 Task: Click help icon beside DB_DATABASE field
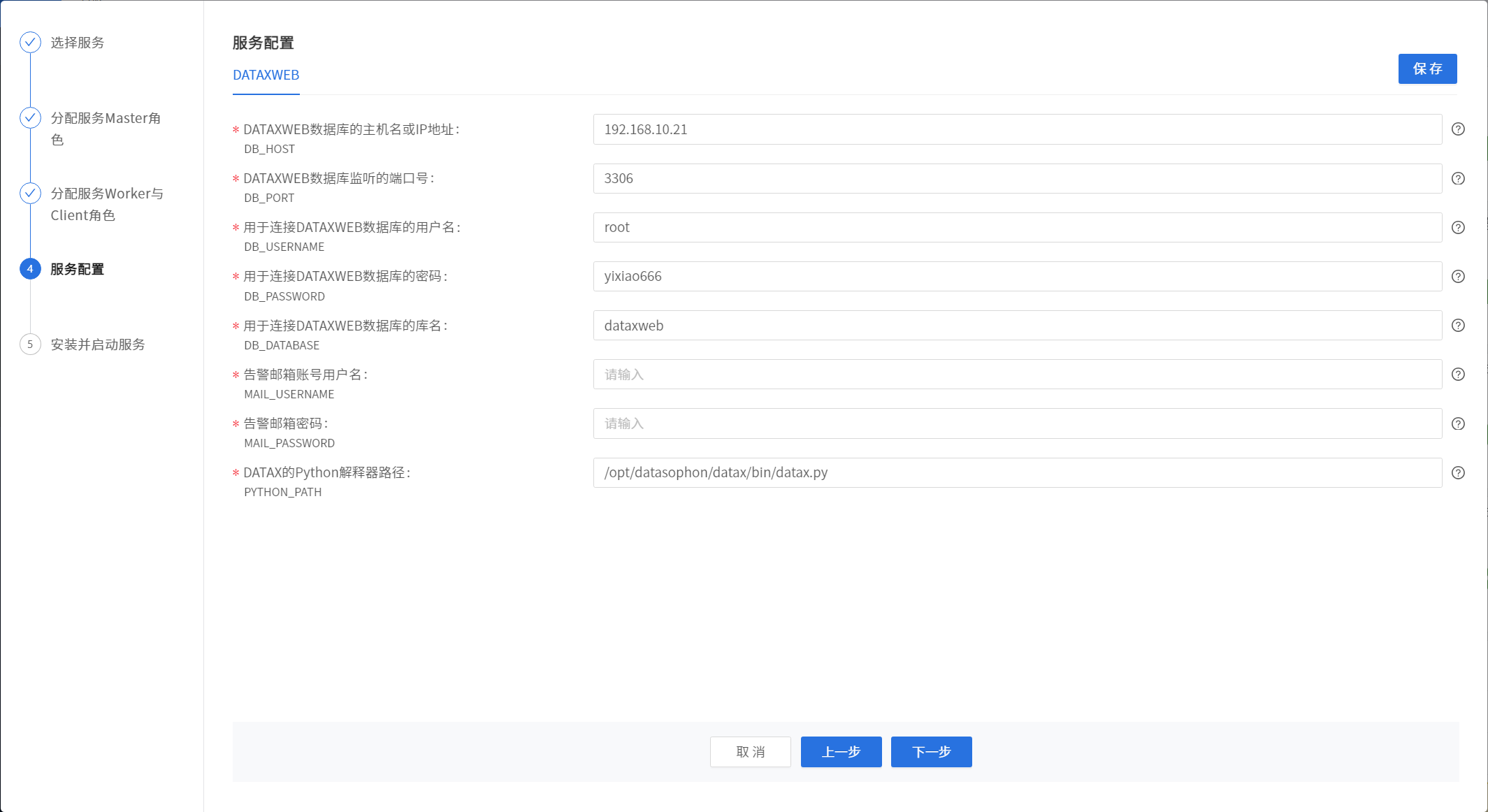pyautogui.click(x=1458, y=326)
